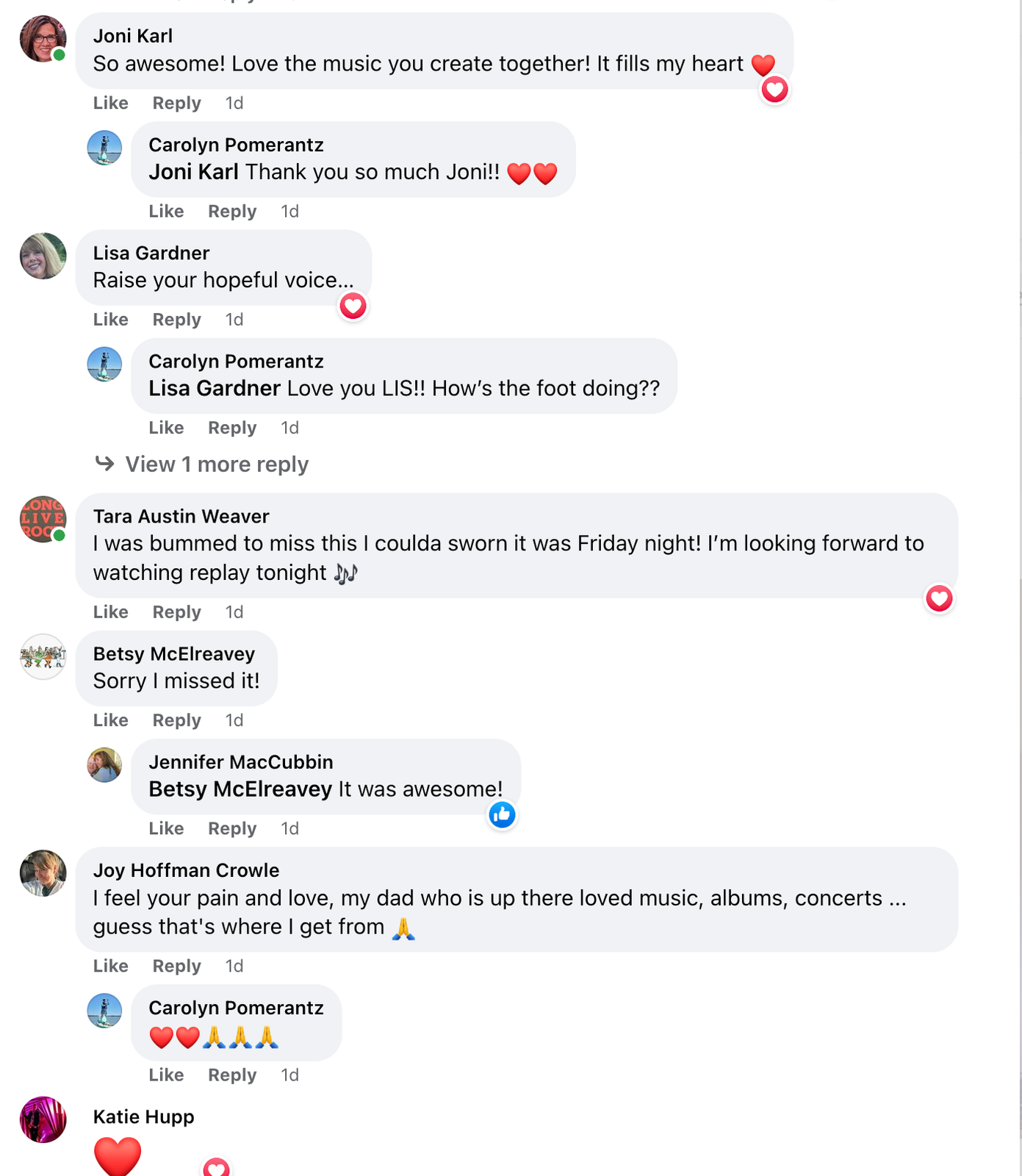This screenshot has height=1176, width=1022.
Task: Click heart reaction on Lisa Gardner's comment
Action: tap(353, 306)
